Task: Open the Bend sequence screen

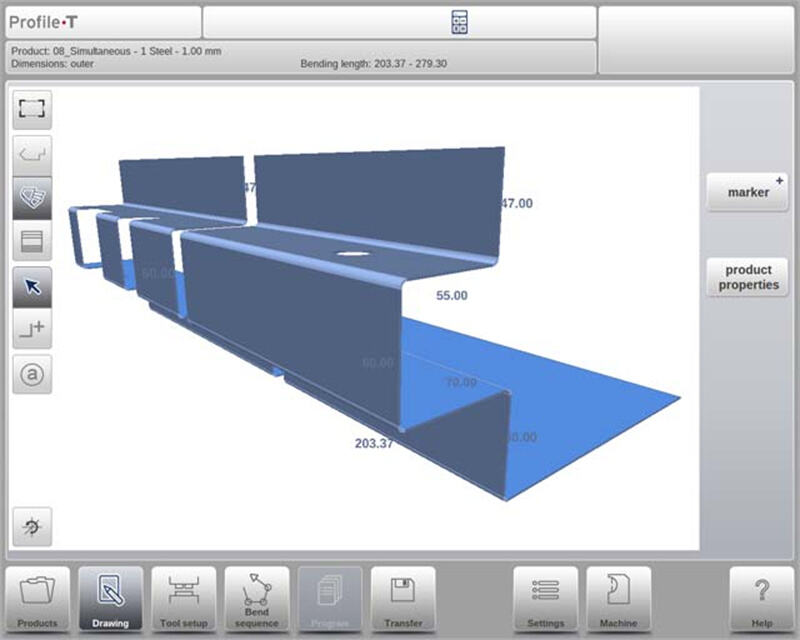Action: [x=257, y=598]
